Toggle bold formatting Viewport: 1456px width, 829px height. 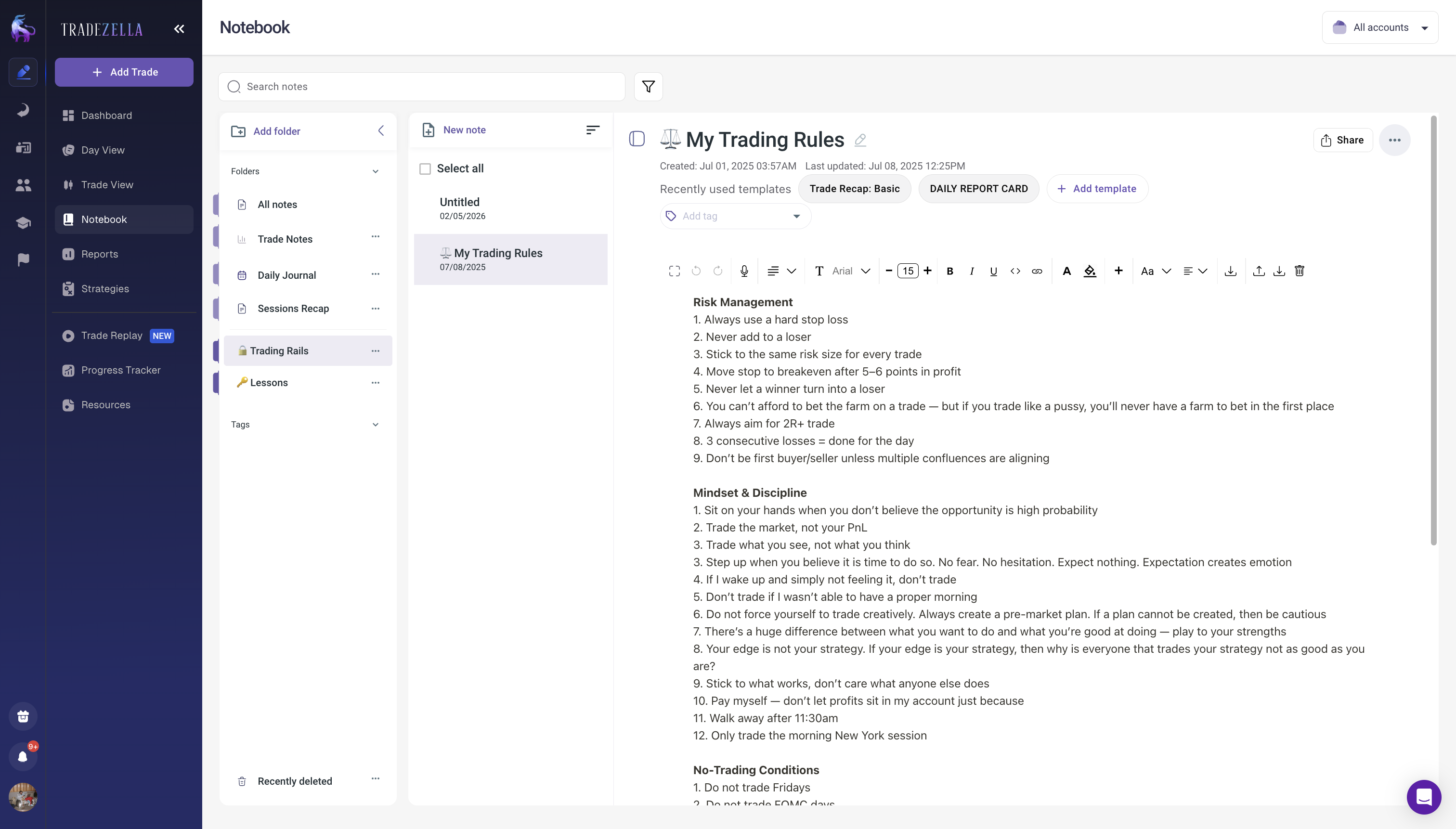950,271
